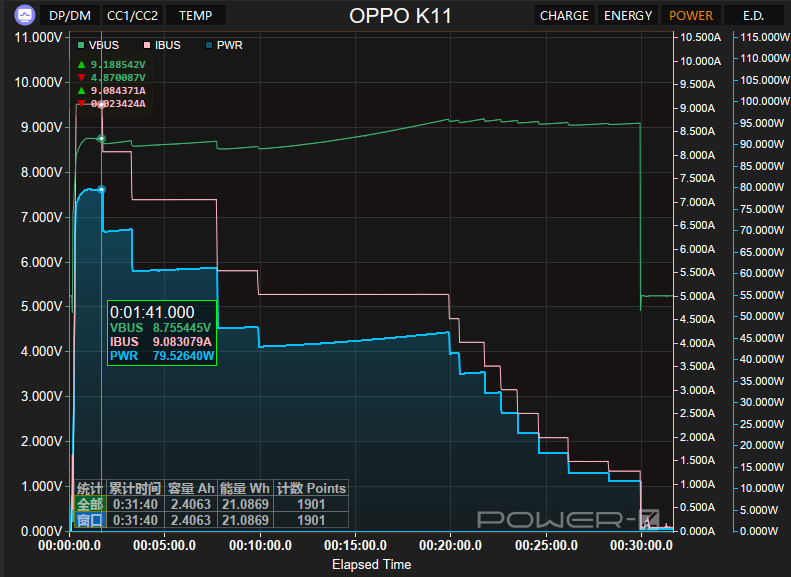Open the DP/DM view
The width and height of the screenshot is (791, 577).
(69, 15)
